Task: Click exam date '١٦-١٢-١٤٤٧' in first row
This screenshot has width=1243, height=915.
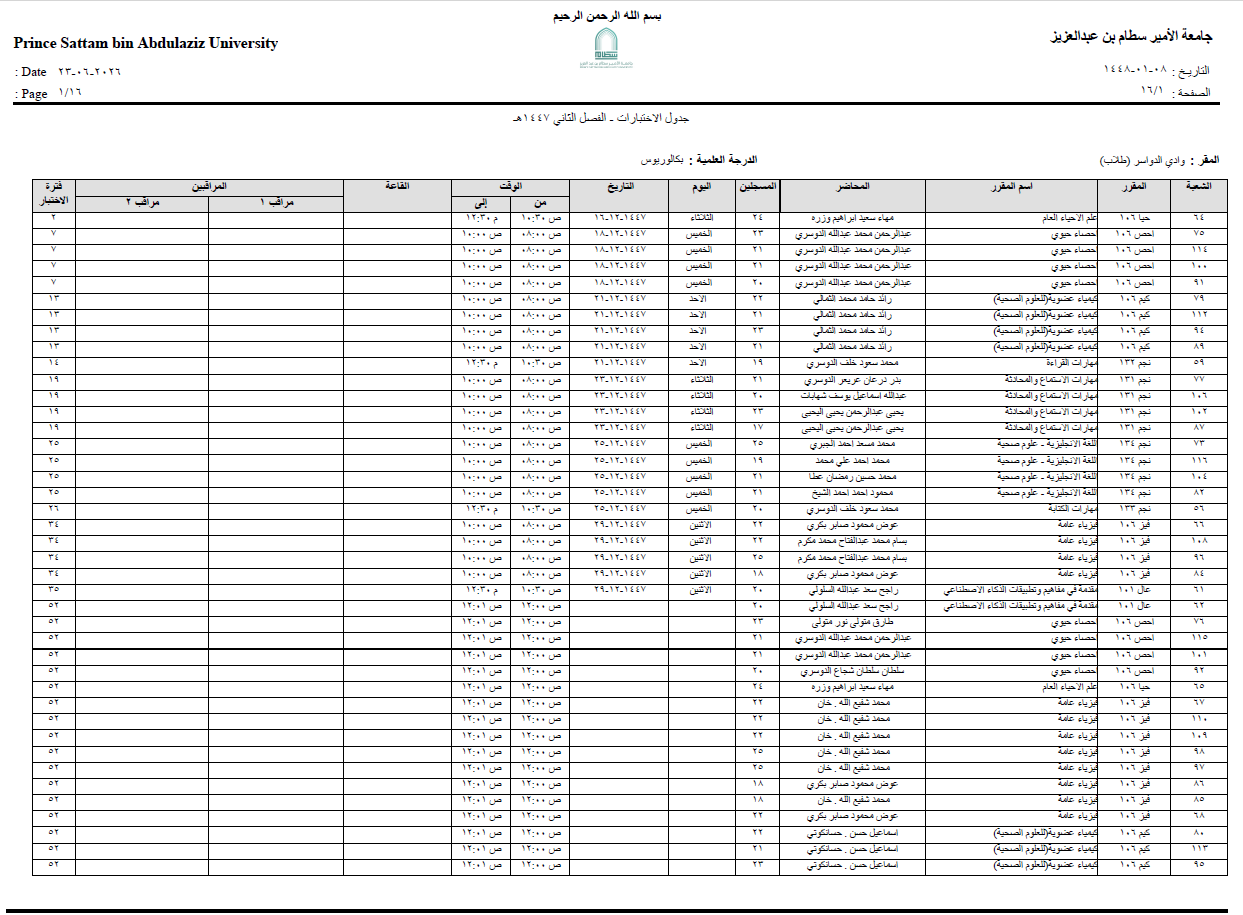Action: (619, 217)
